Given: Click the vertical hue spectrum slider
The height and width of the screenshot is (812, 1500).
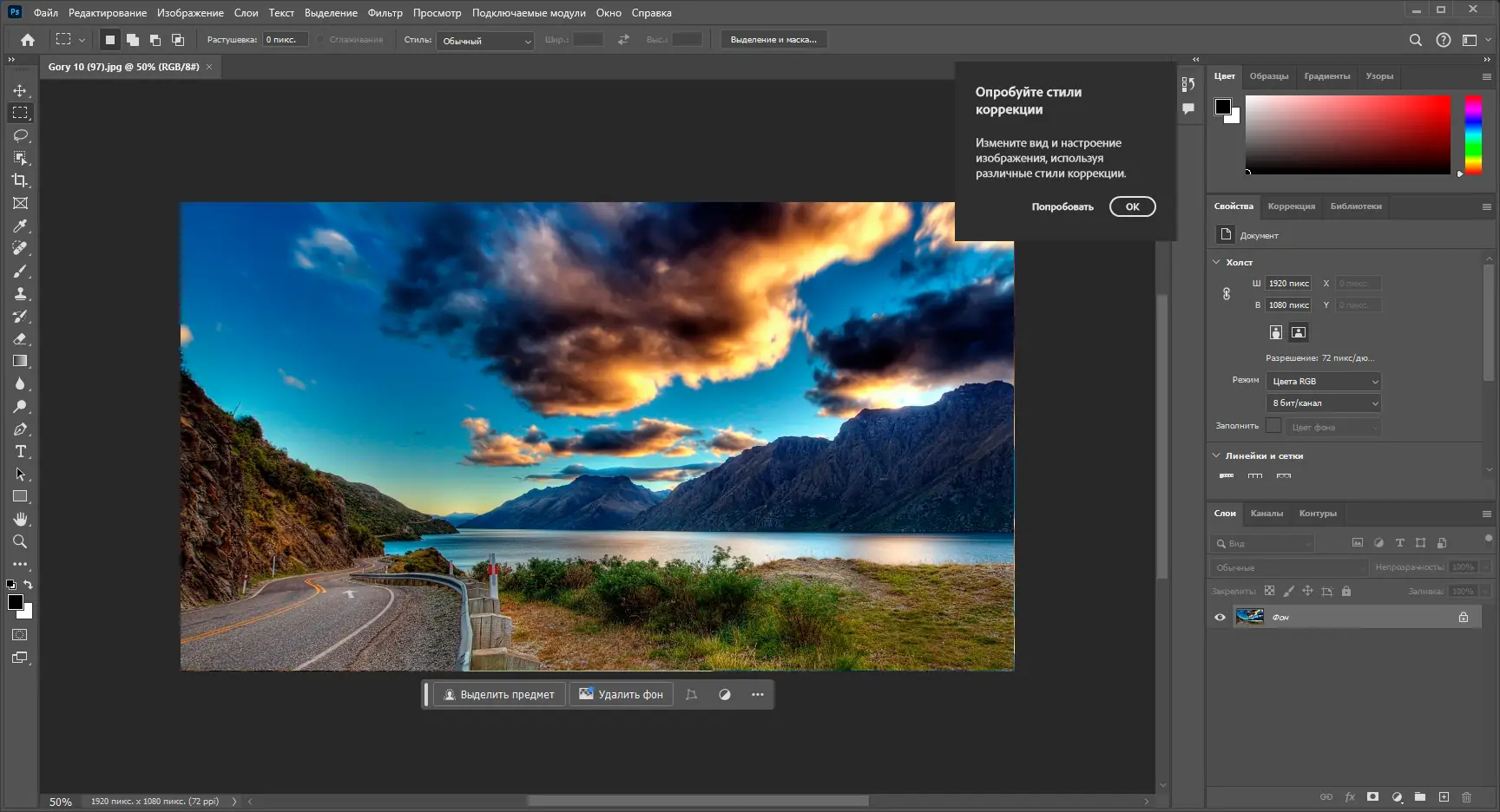Looking at the screenshot, I should 1473,134.
